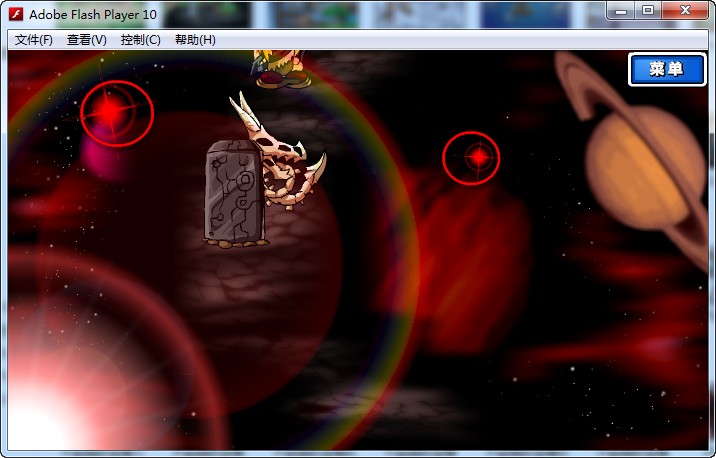Open the 文件(F) menu
Screen dimensions: 716x458
pyautogui.click(x=34, y=40)
